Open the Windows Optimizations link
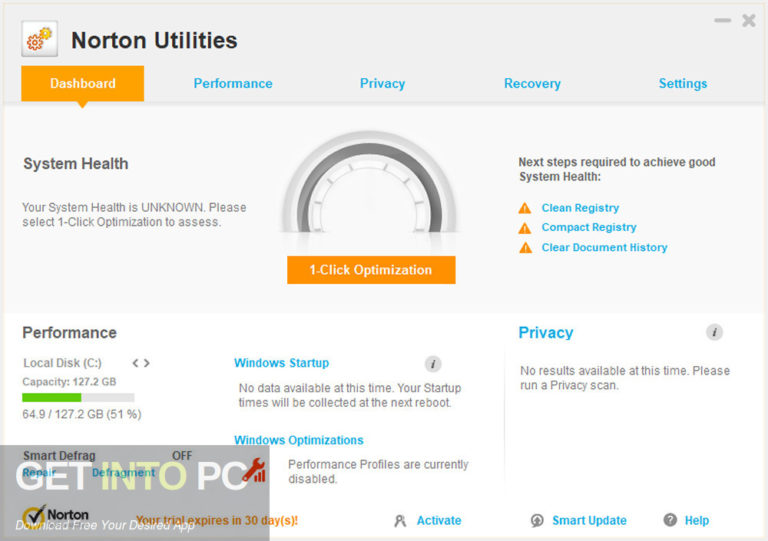Viewport: 768px width, 541px height. tap(299, 440)
